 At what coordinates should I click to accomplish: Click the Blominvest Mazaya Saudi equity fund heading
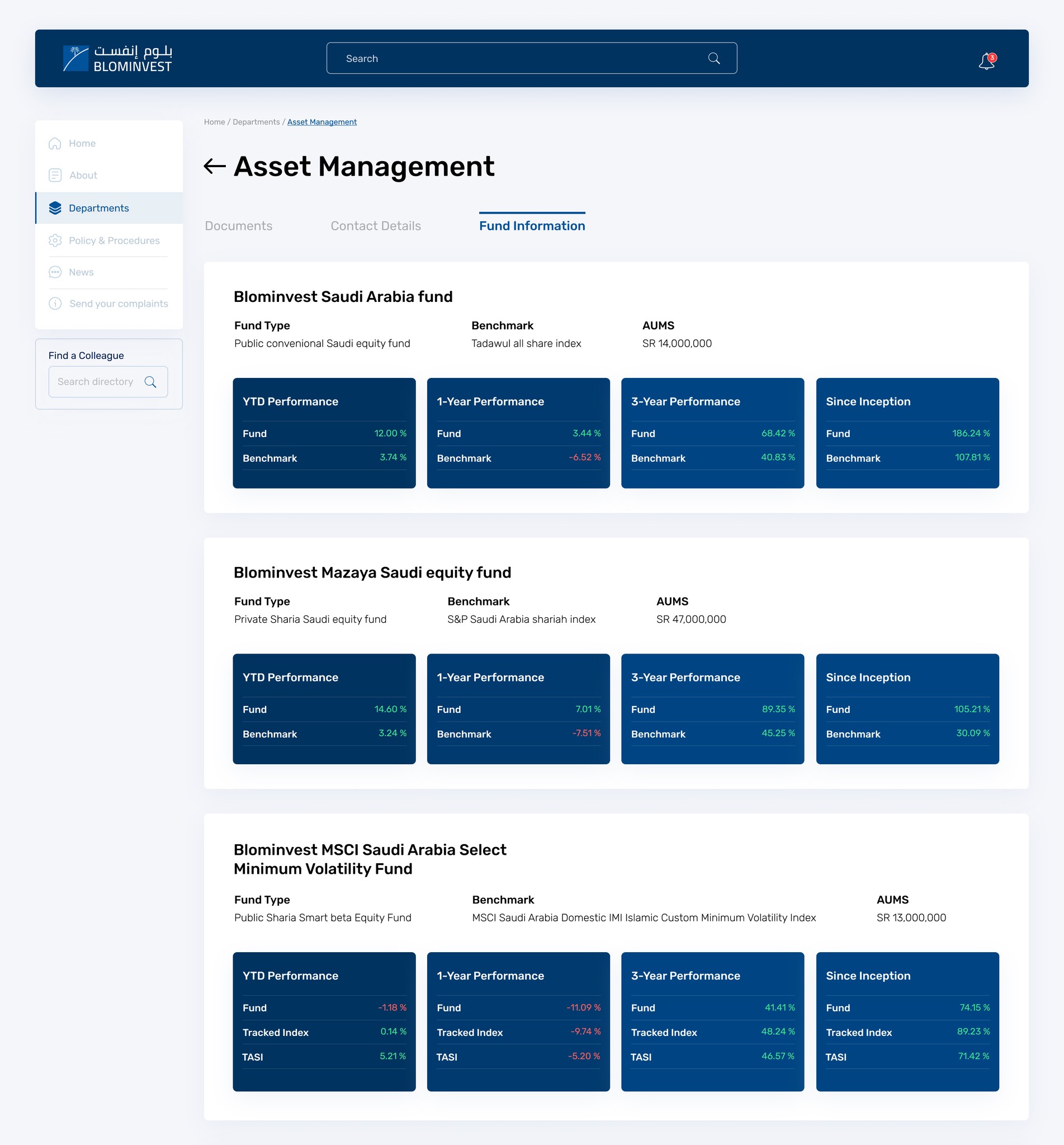coord(372,572)
